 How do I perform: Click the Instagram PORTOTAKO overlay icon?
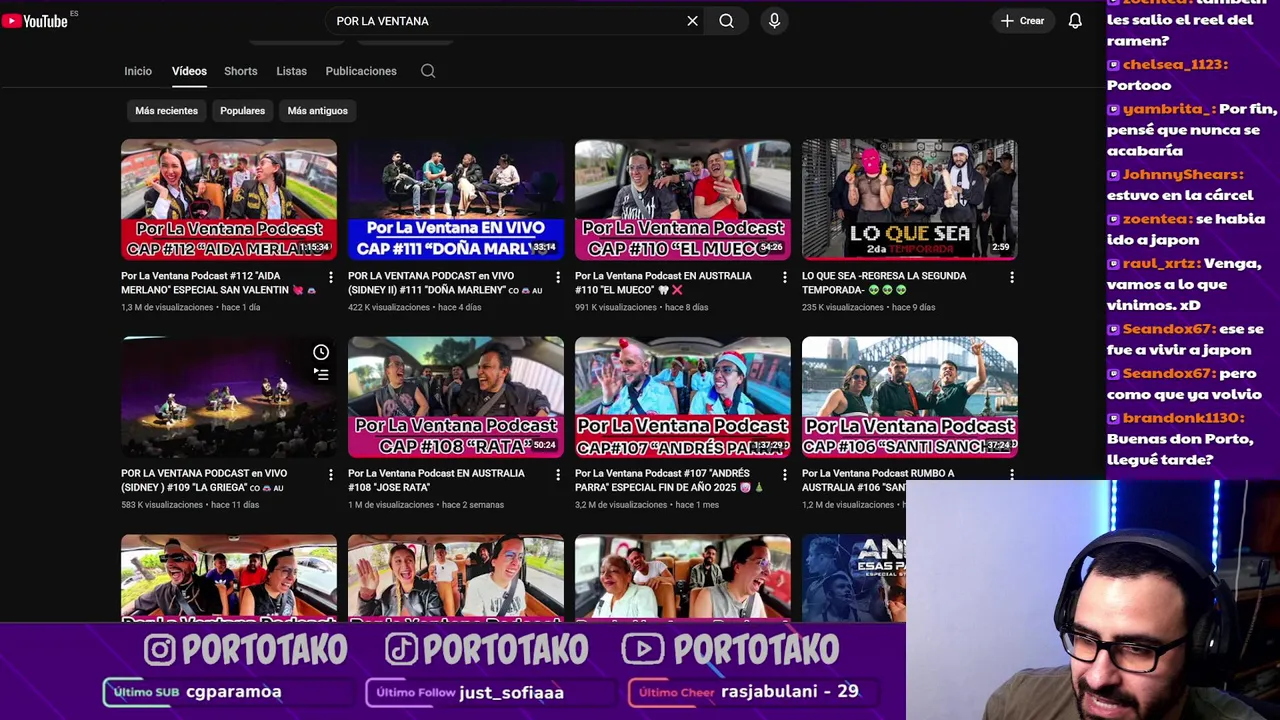click(160, 650)
